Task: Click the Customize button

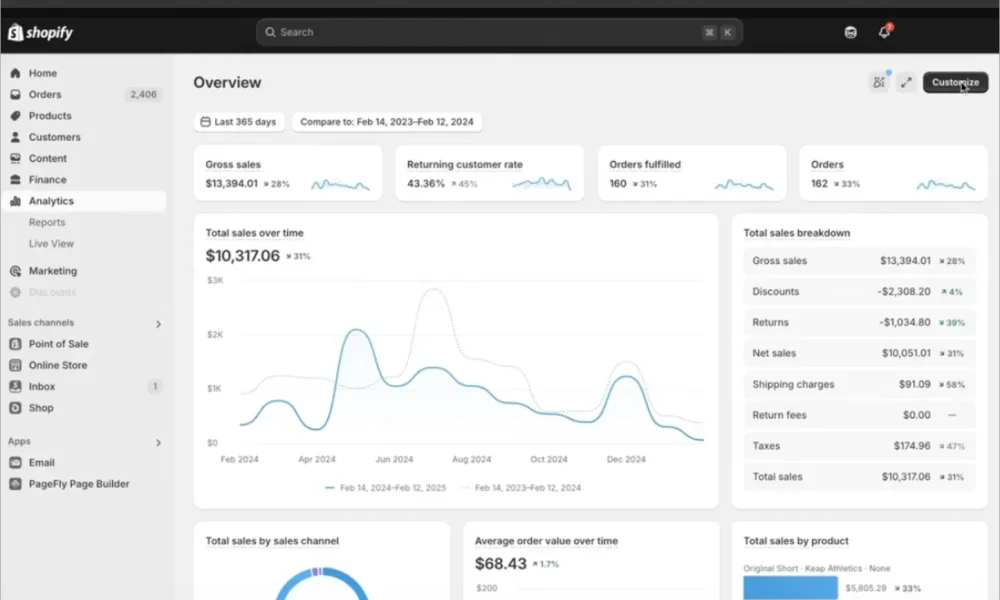Action: pyautogui.click(x=954, y=83)
